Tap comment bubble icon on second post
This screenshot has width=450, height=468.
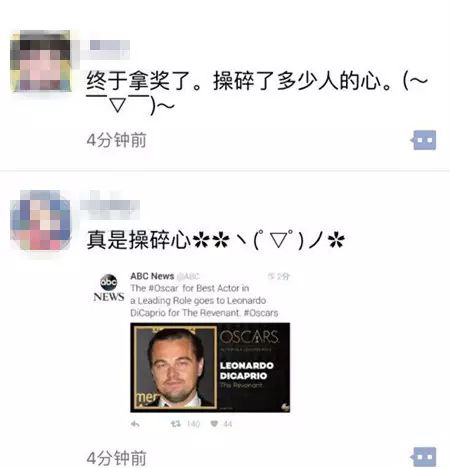coord(423,457)
